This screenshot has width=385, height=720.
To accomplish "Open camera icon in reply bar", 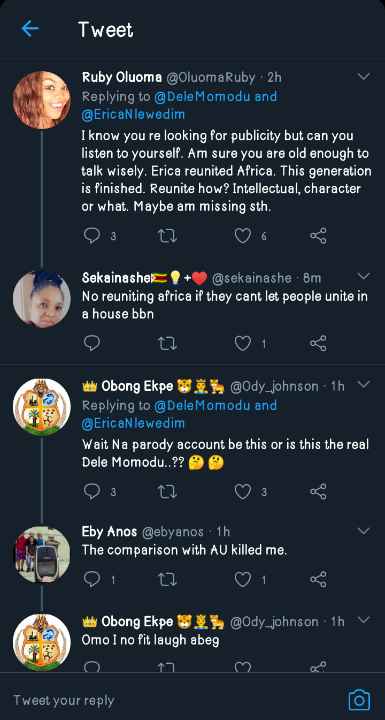I will coord(359,700).
